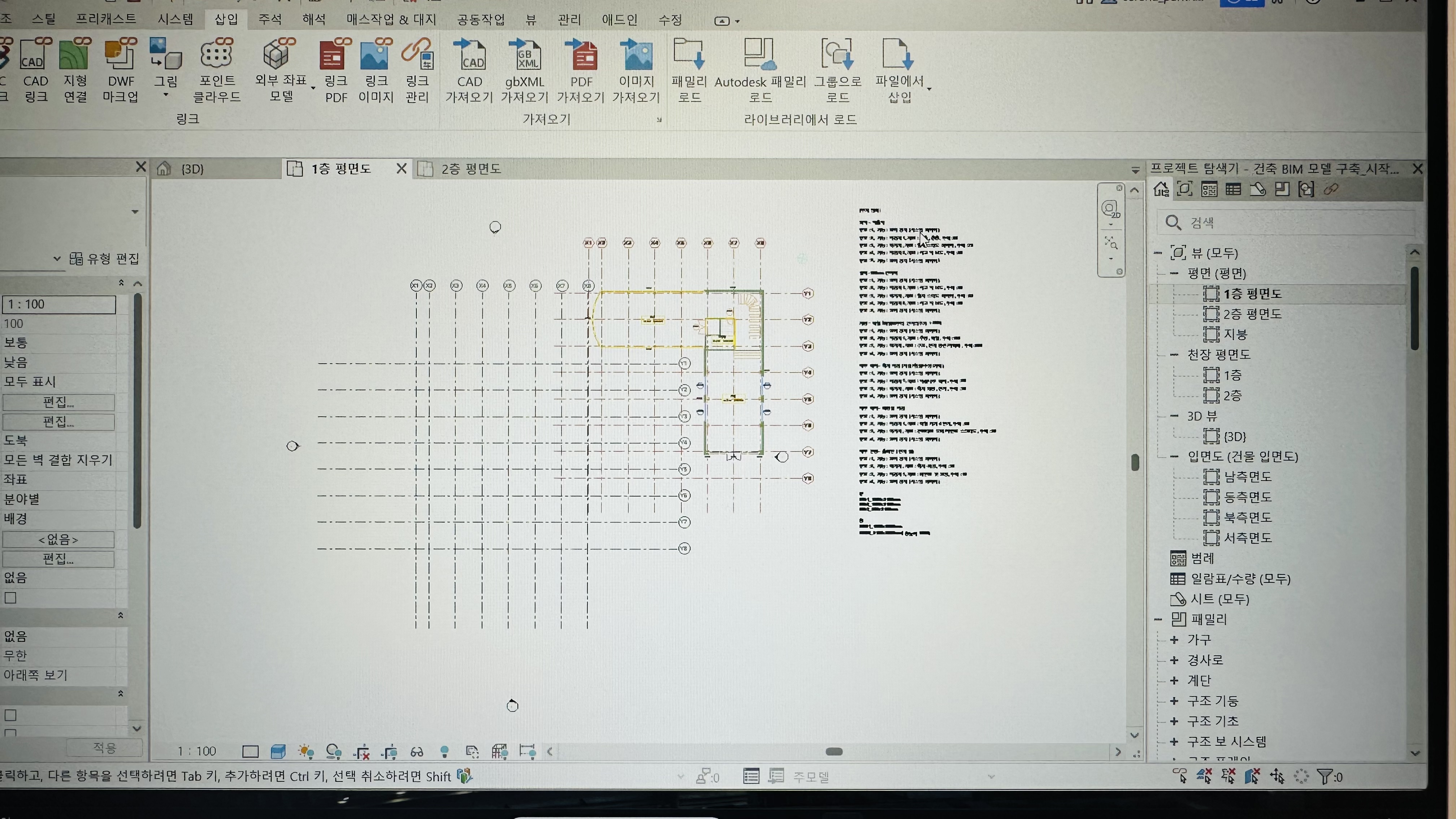The height and width of the screenshot is (819, 1456).
Task: Start CAD 가져오기 import
Action: coord(469,71)
